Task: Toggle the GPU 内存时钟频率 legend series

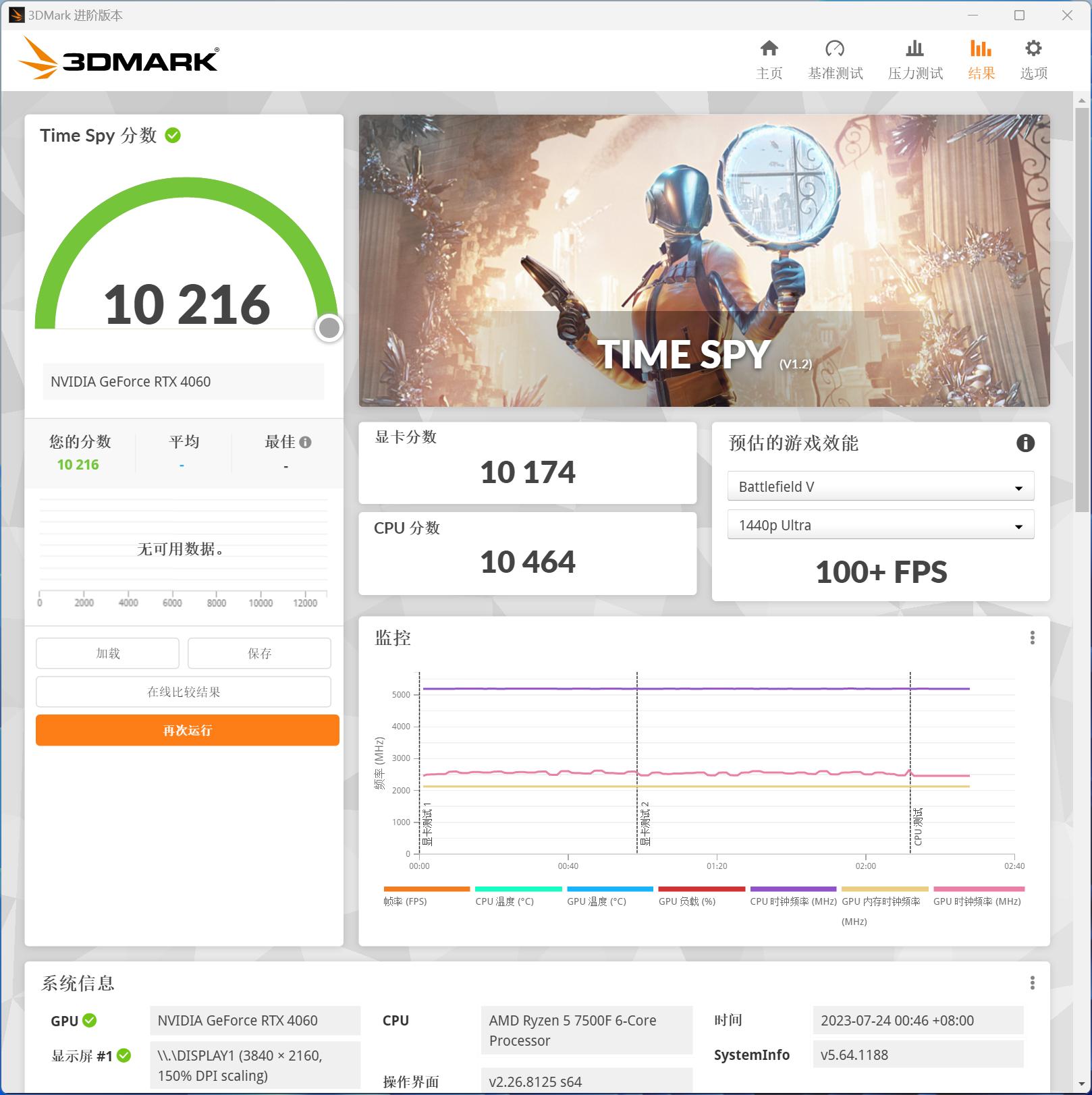Action: pyautogui.click(x=885, y=906)
